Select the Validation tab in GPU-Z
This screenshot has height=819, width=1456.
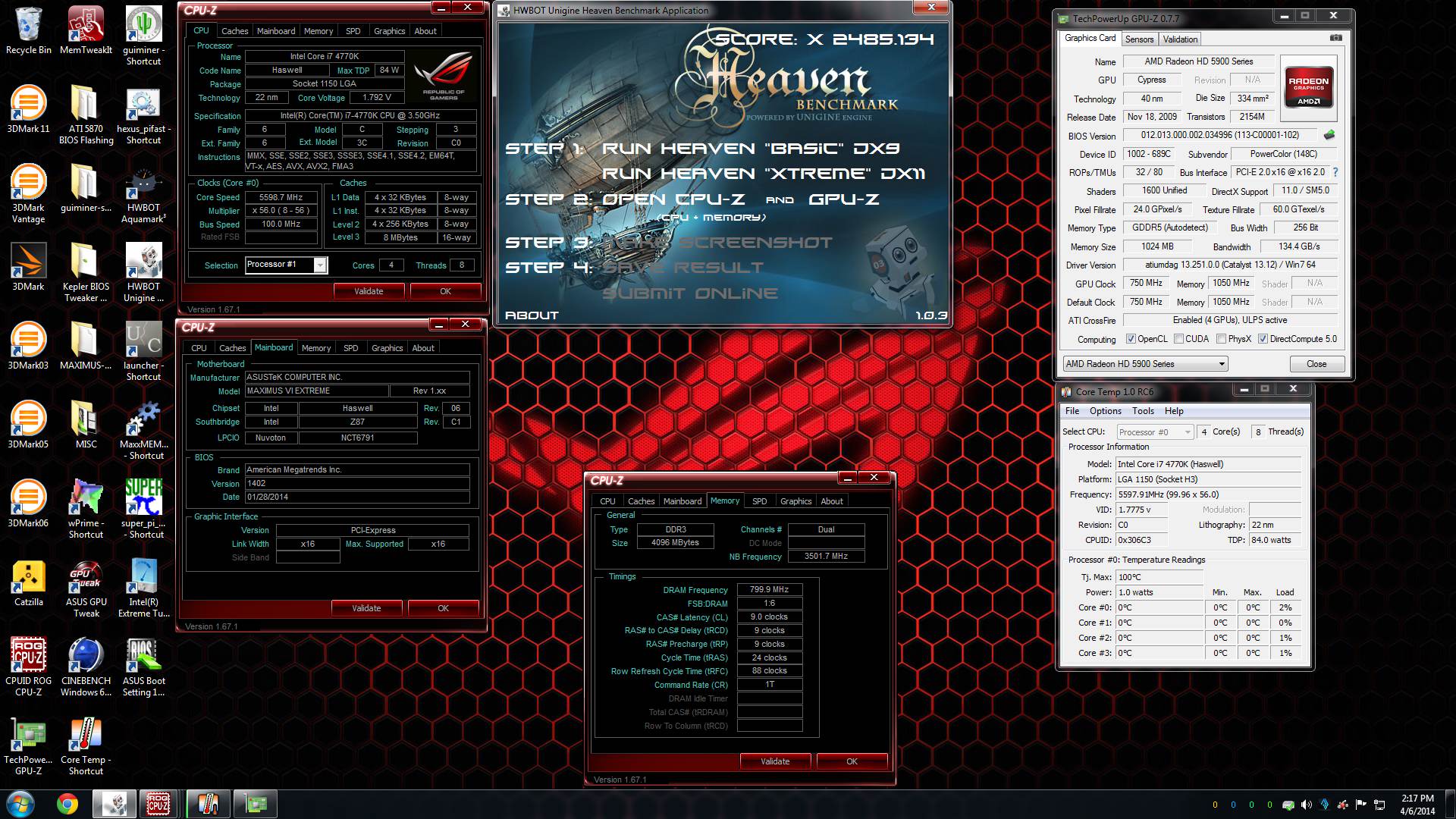pyautogui.click(x=1180, y=39)
